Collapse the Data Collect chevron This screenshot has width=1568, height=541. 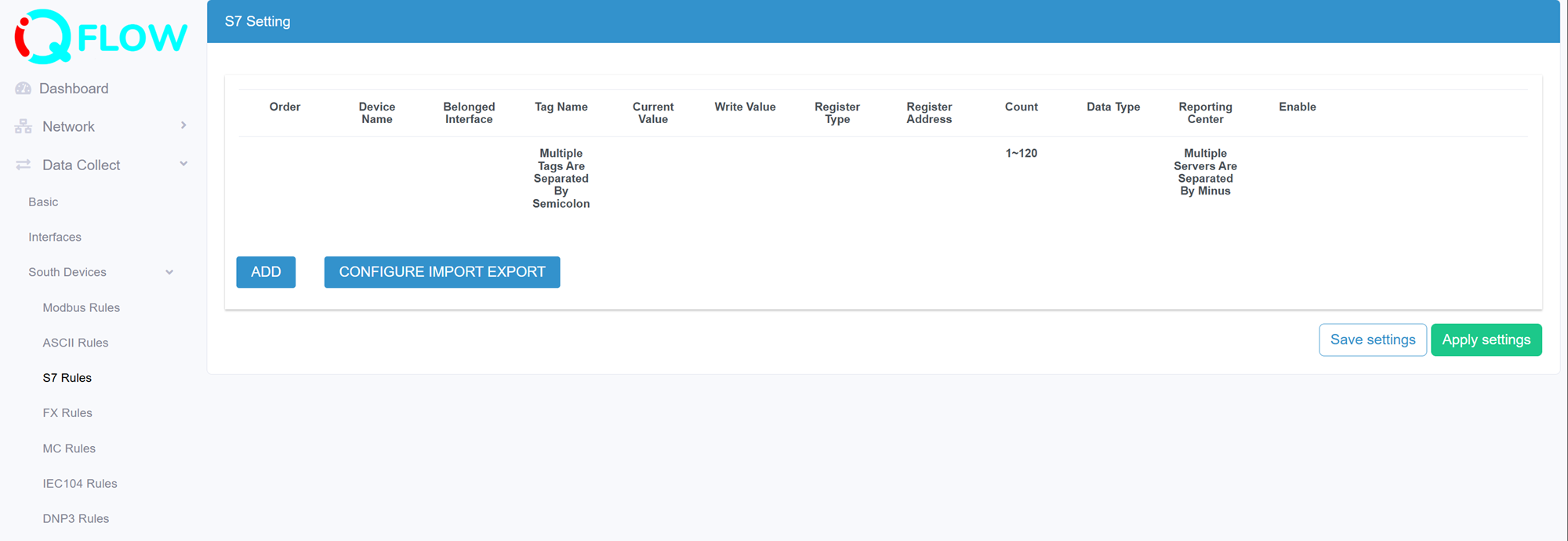pyautogui.click(x=183, y=164)
